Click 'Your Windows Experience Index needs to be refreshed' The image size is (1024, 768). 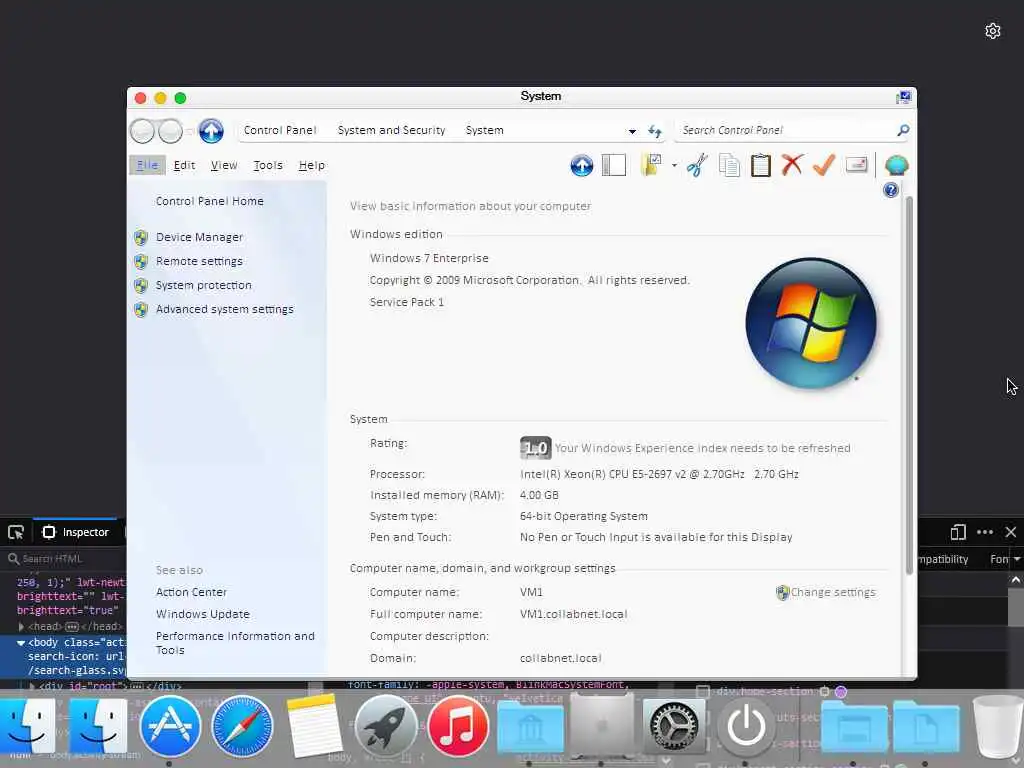(703, 448)
